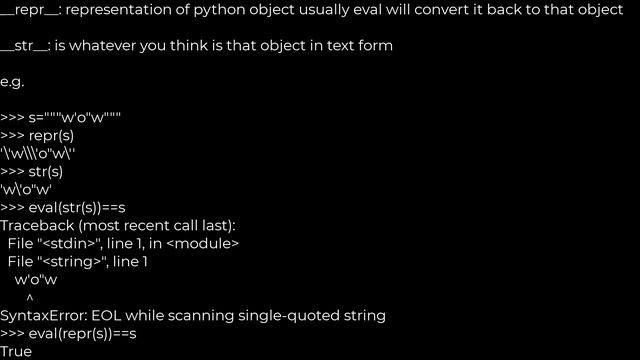
Task: Click the repr output with backslashes
Action: (x=38, y=154)
